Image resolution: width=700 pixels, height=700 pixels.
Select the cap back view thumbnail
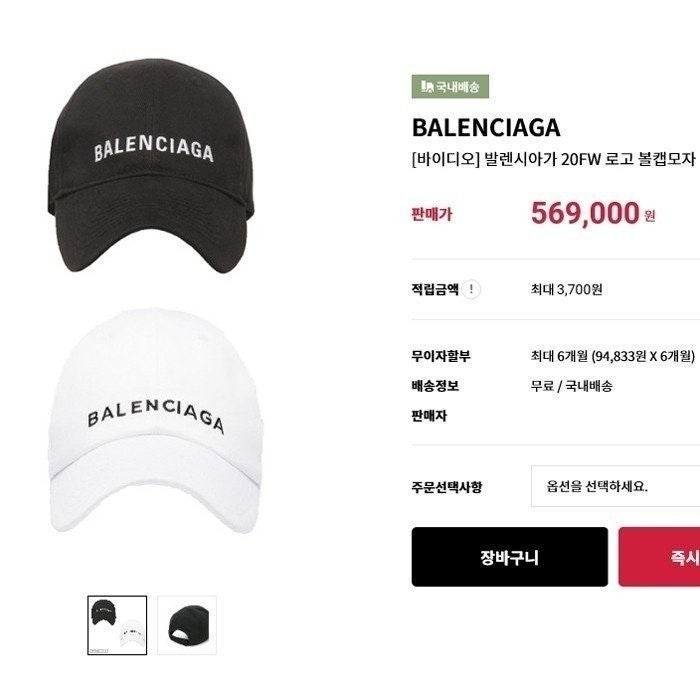pos(187,625)
